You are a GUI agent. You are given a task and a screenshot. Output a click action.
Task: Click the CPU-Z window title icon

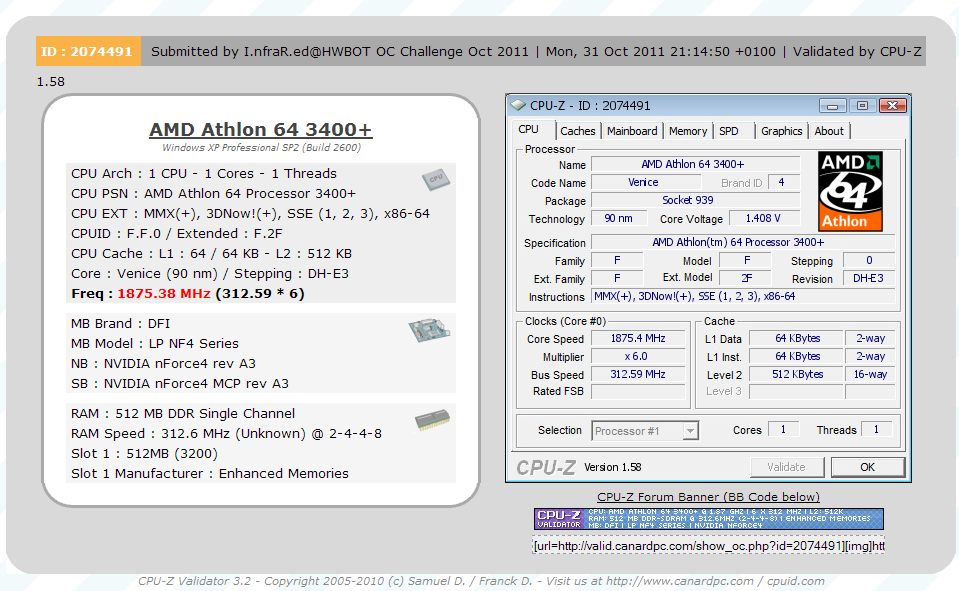click(x=518, y=105)
